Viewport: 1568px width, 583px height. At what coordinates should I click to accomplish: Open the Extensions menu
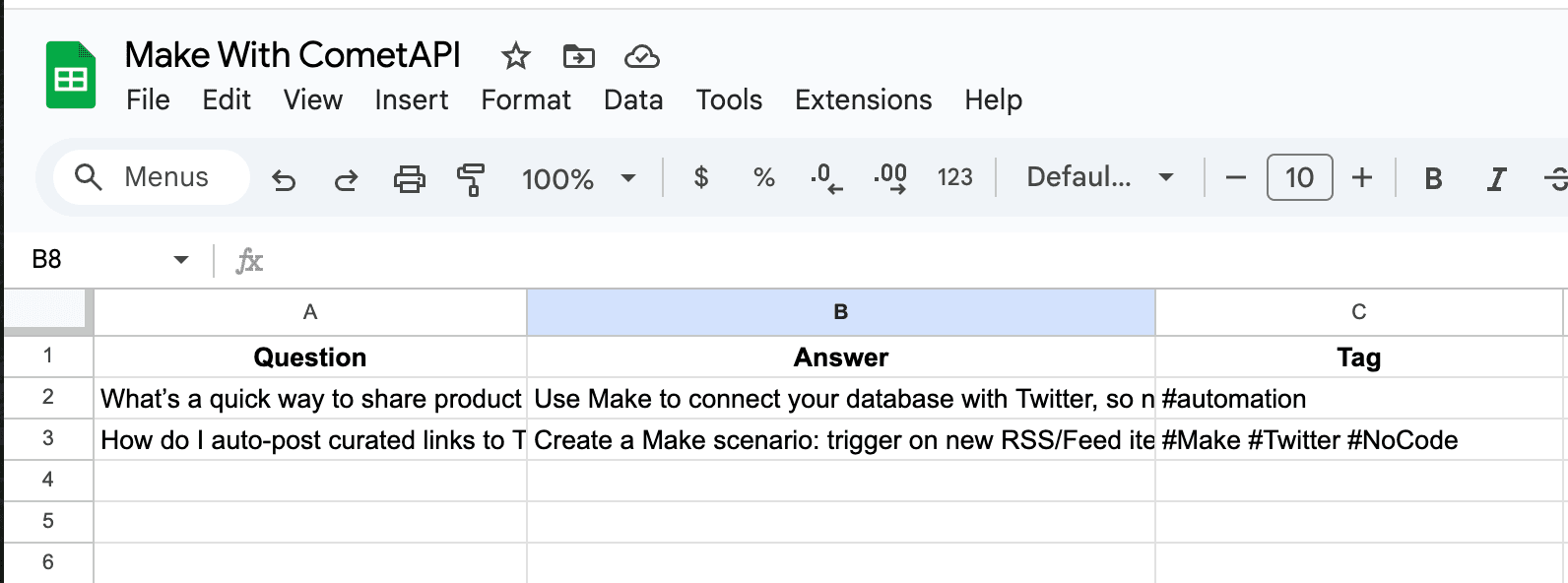(863, 99)
